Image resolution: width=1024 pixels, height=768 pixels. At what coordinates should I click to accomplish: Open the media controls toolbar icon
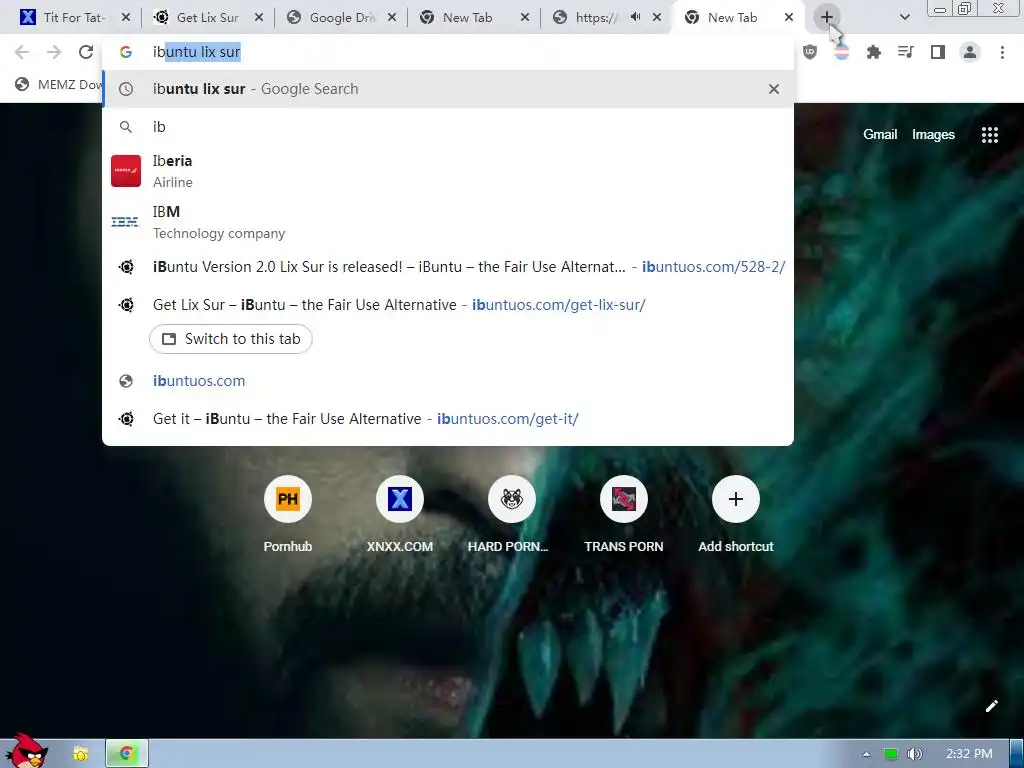coord(905,52)
